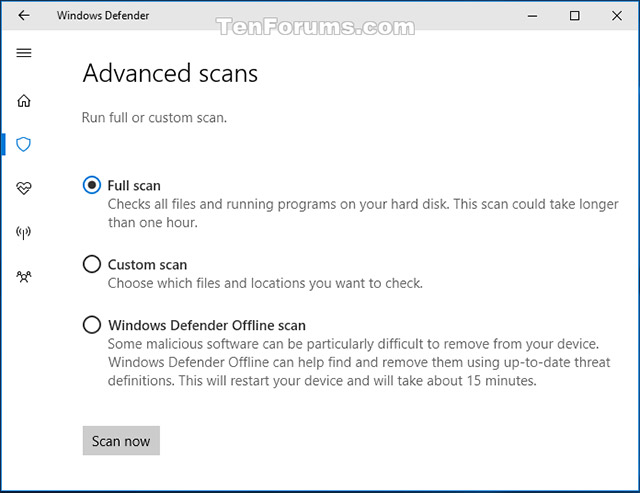Screen dimensions: 640x493
Task: Open Family options people icon
Action: point(24,276)
